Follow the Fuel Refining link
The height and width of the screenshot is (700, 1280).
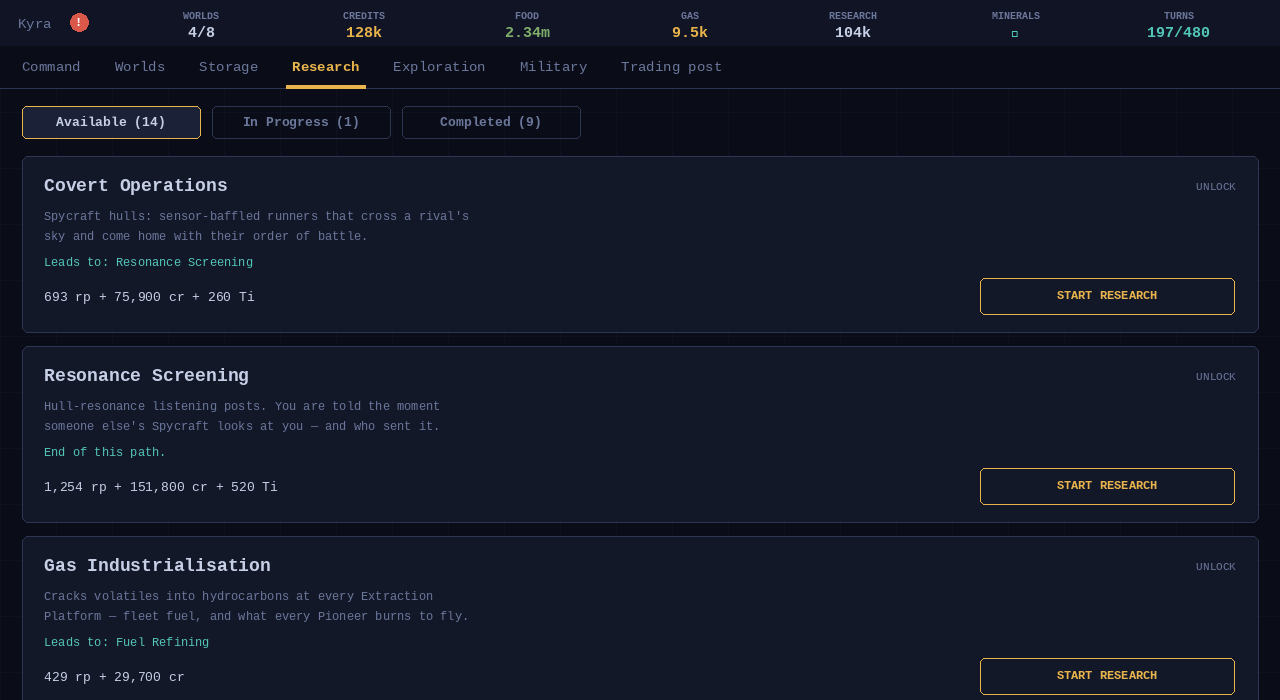[162, 643]
